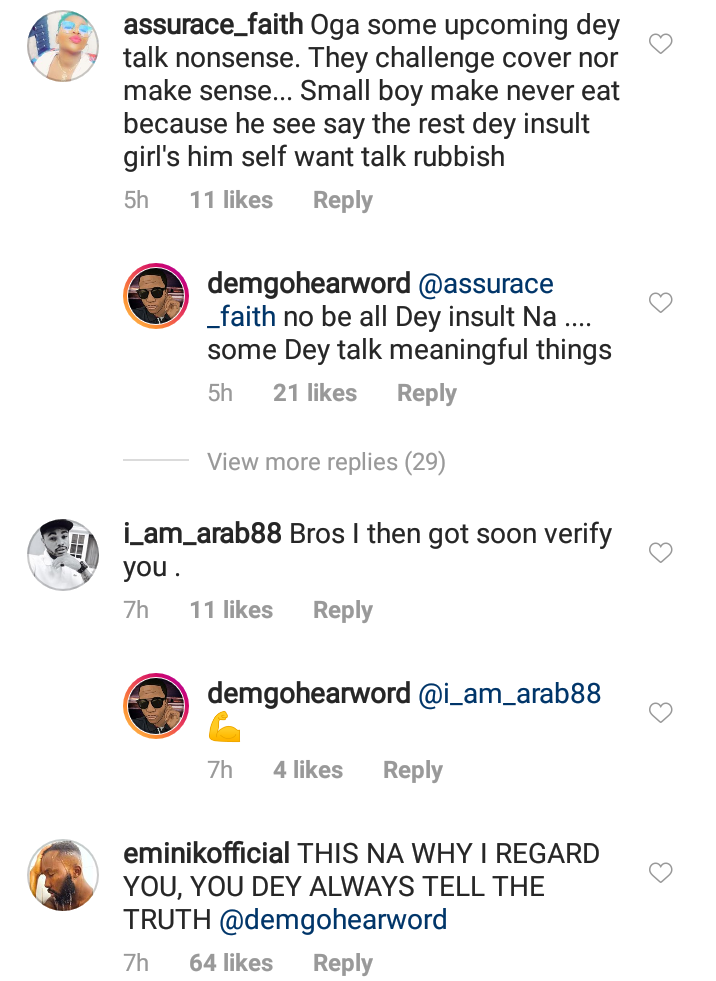Like demgohearword's reply about meaningful things

coord(661,302)
